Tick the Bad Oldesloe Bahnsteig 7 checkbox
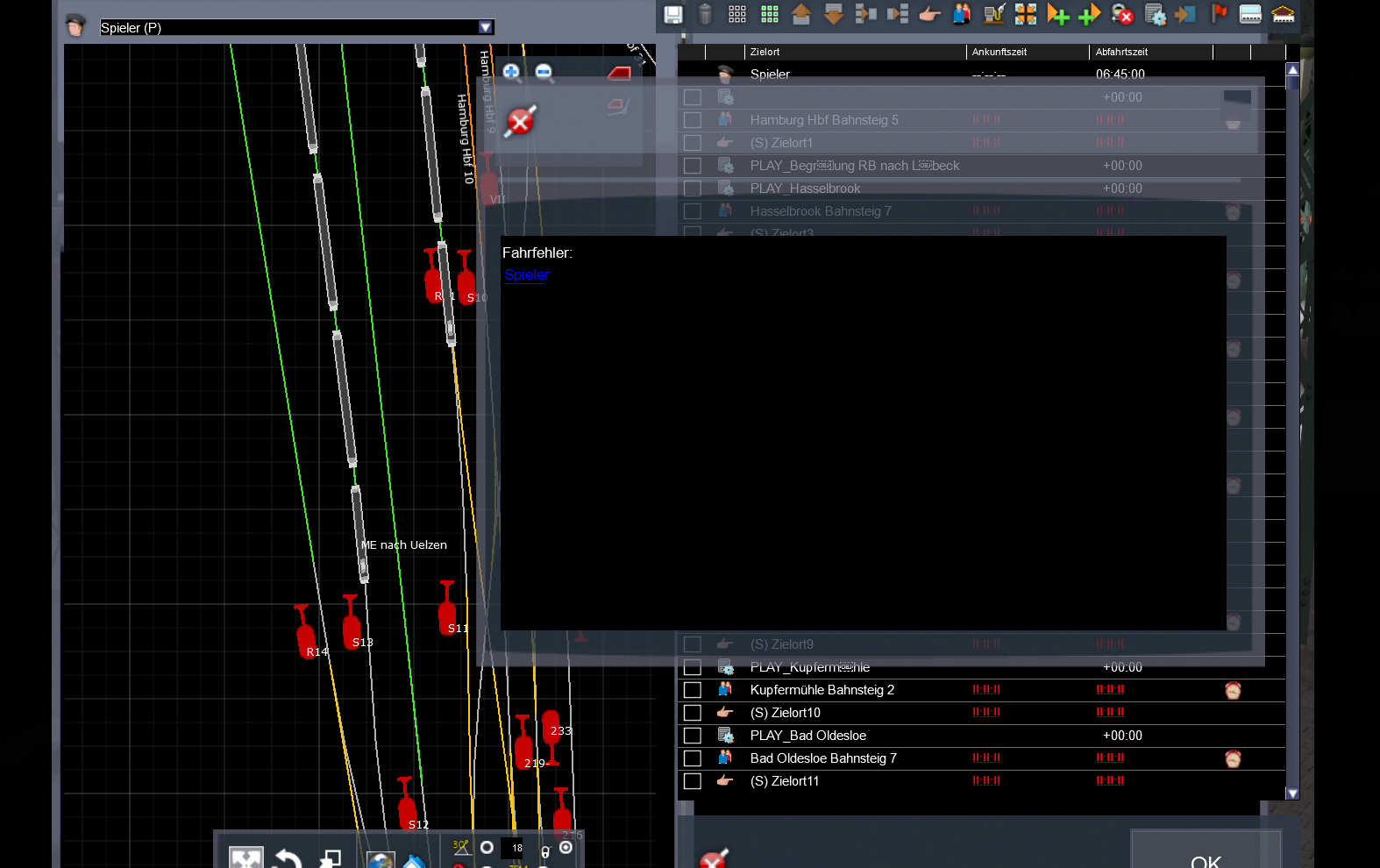 point(693,758)
